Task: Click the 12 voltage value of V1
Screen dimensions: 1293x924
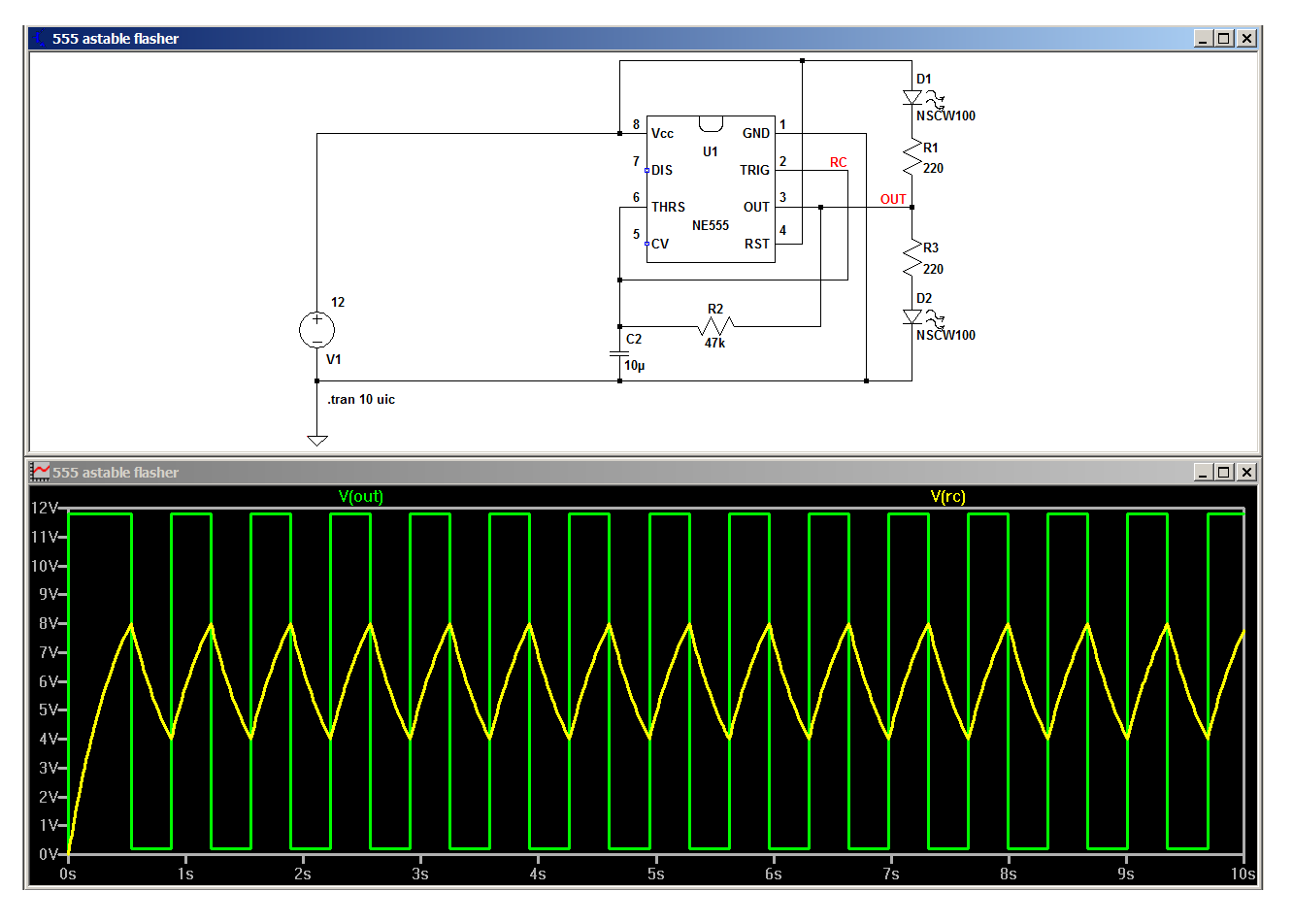Action: (x=338, y=302)
